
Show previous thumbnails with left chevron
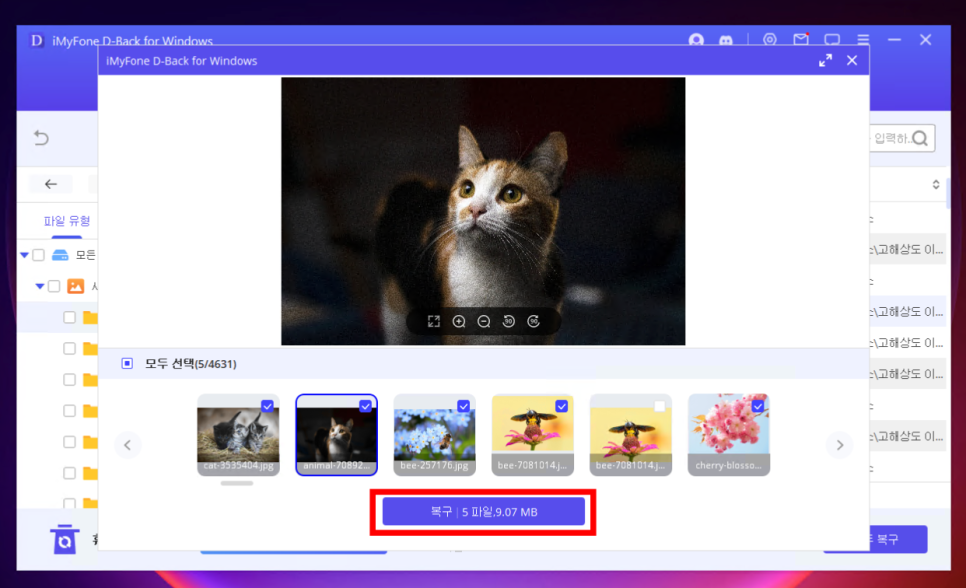tap(128, 445)
